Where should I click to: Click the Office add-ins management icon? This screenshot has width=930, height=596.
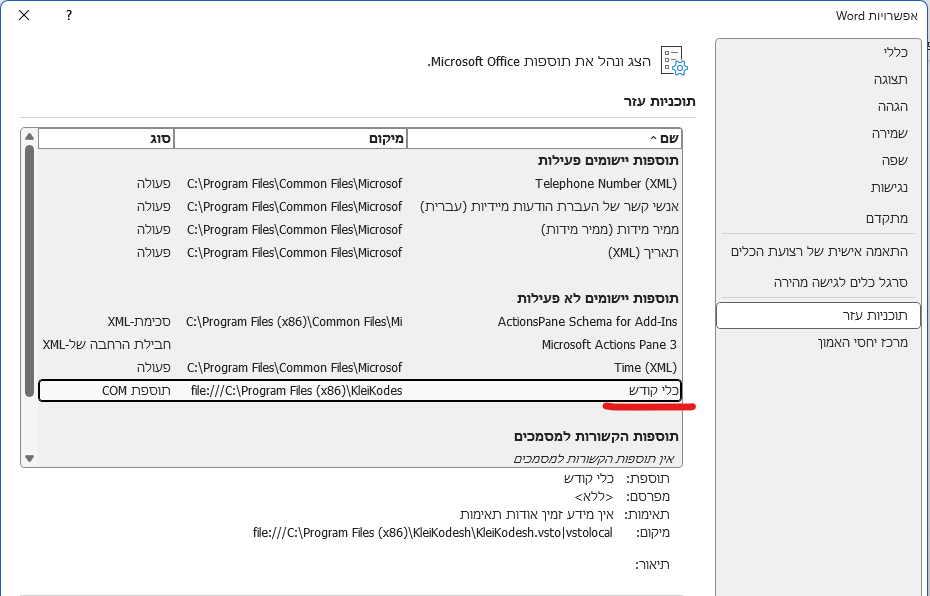676,62
